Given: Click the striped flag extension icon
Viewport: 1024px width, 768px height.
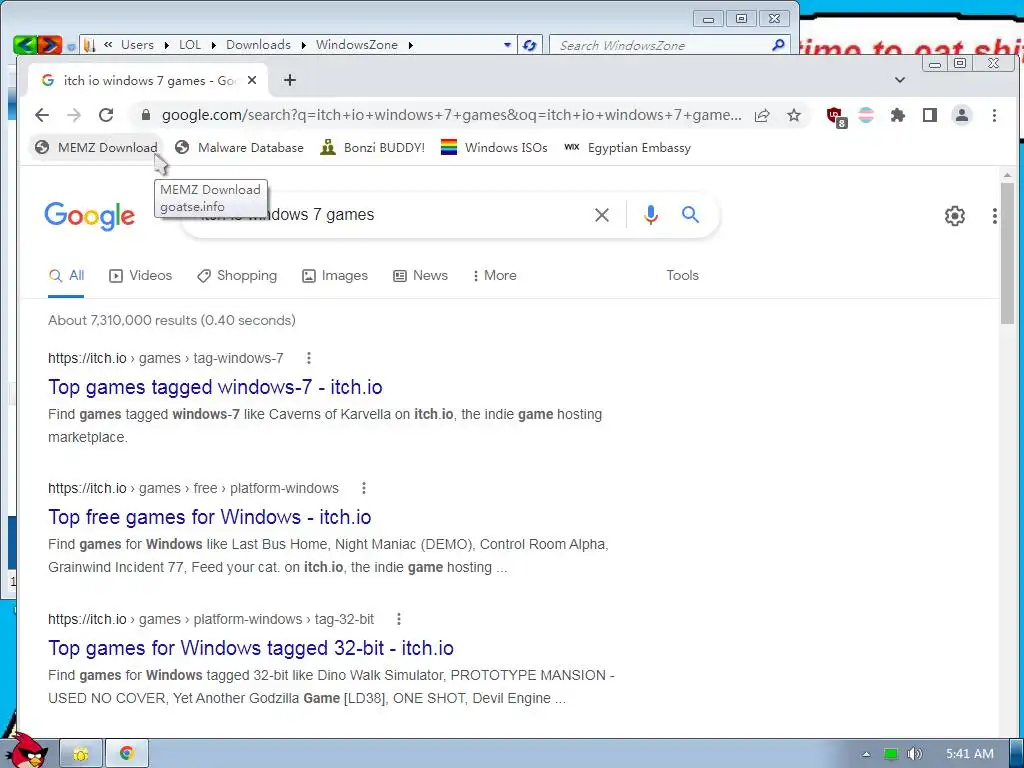Looking at the screenshot, I should click(866, 116).
